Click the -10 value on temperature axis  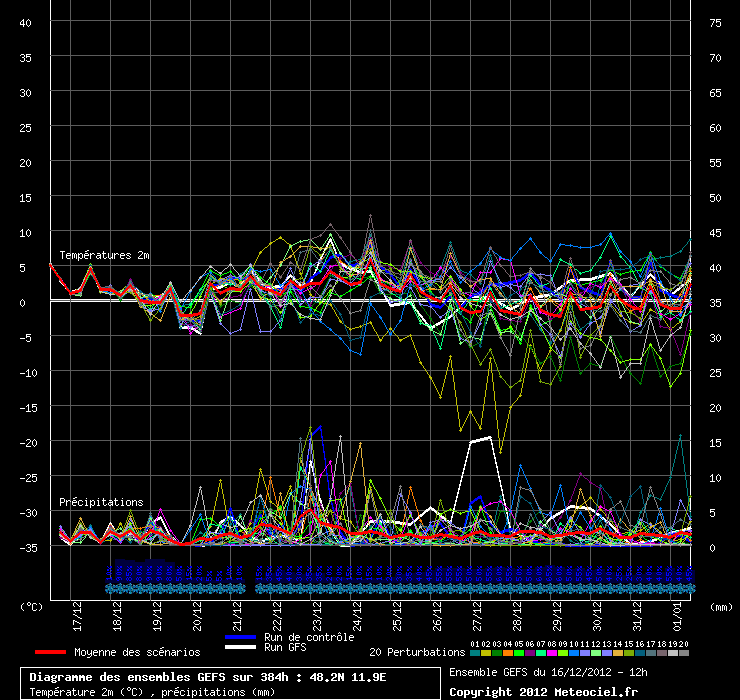(28, 373)
